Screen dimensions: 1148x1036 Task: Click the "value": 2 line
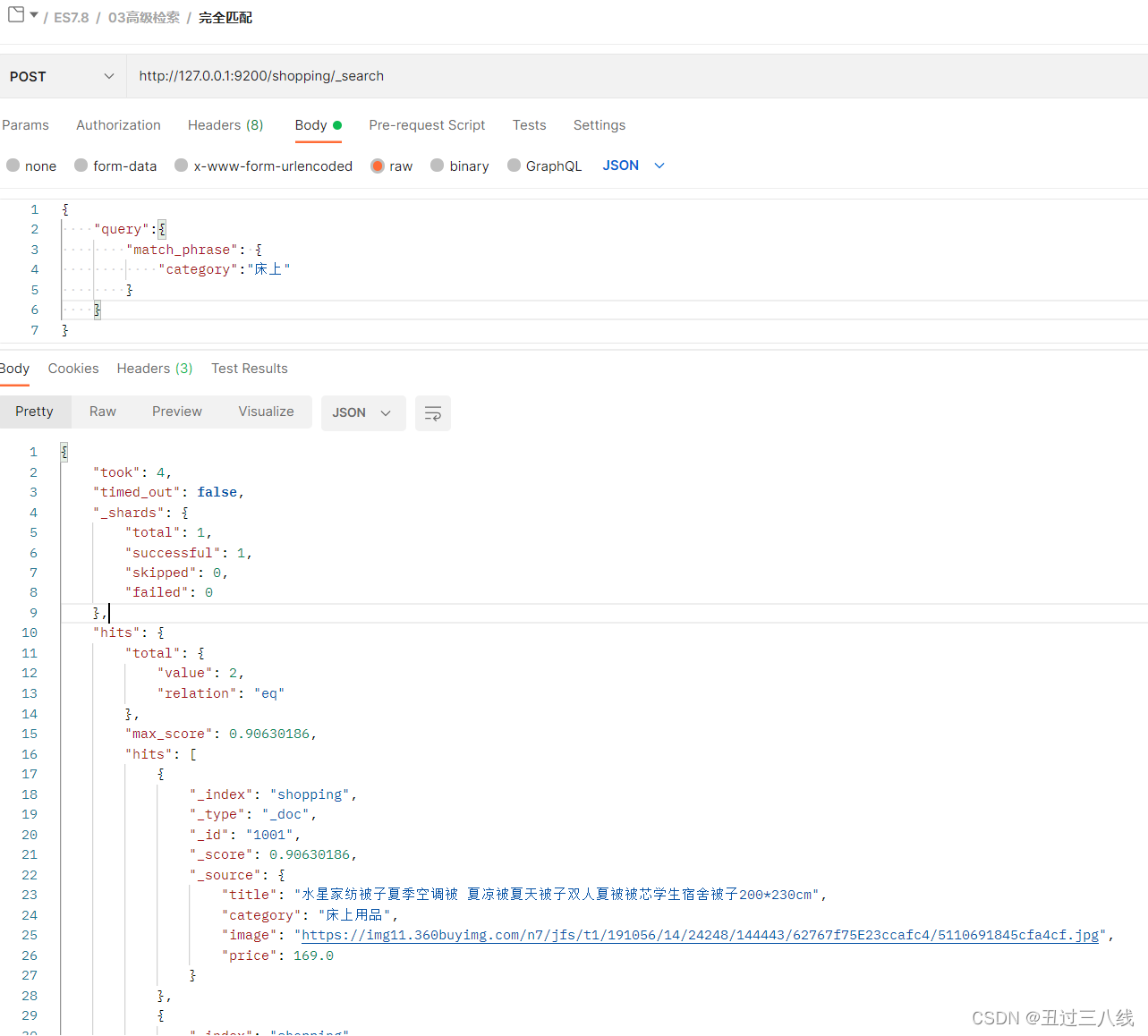pyautogui.click(x=200, y=673)
